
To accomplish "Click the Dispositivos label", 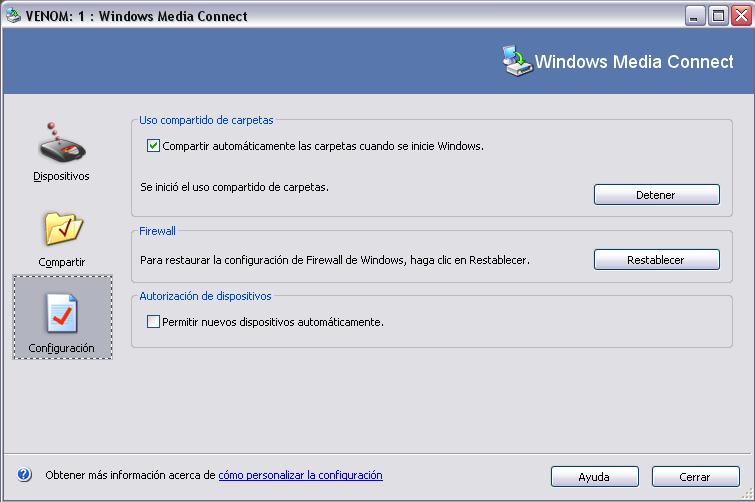I will pos(61,176).
